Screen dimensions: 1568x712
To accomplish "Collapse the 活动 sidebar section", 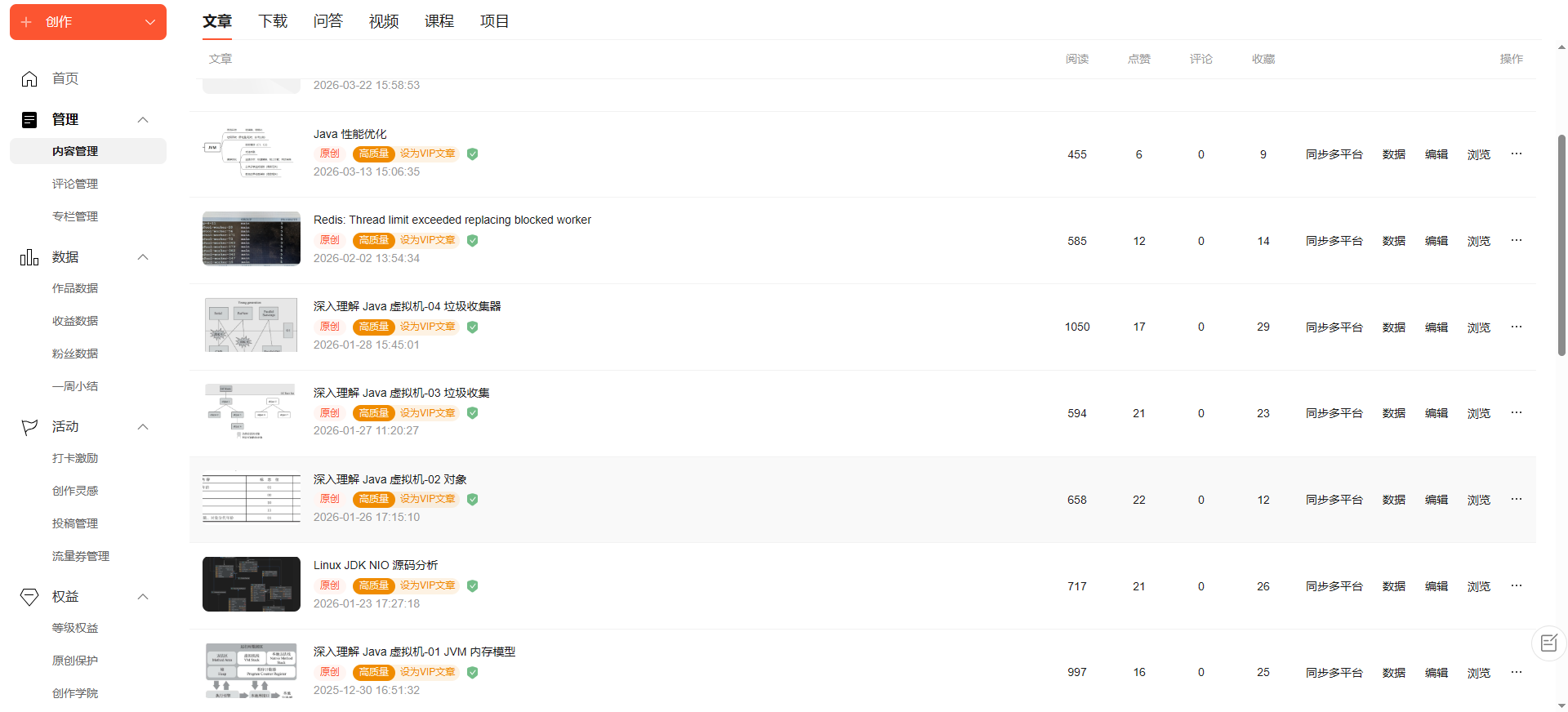I will pyautogui.click(x=143, y=427).
